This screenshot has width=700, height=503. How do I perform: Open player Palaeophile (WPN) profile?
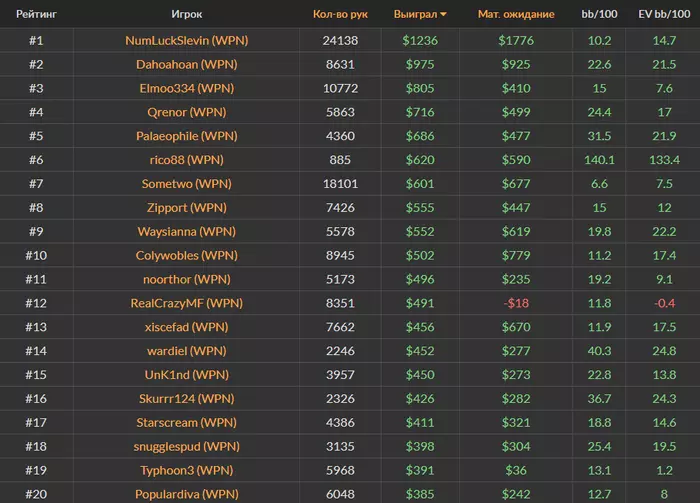[x=187, y=136]
